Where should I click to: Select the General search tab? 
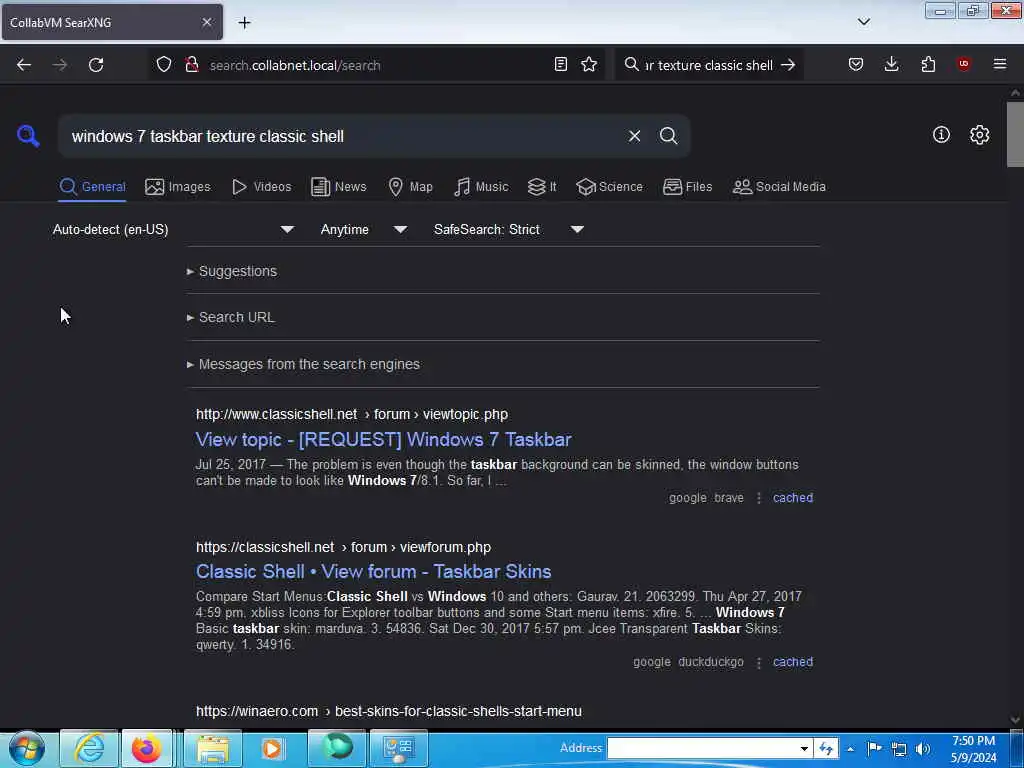92,187
